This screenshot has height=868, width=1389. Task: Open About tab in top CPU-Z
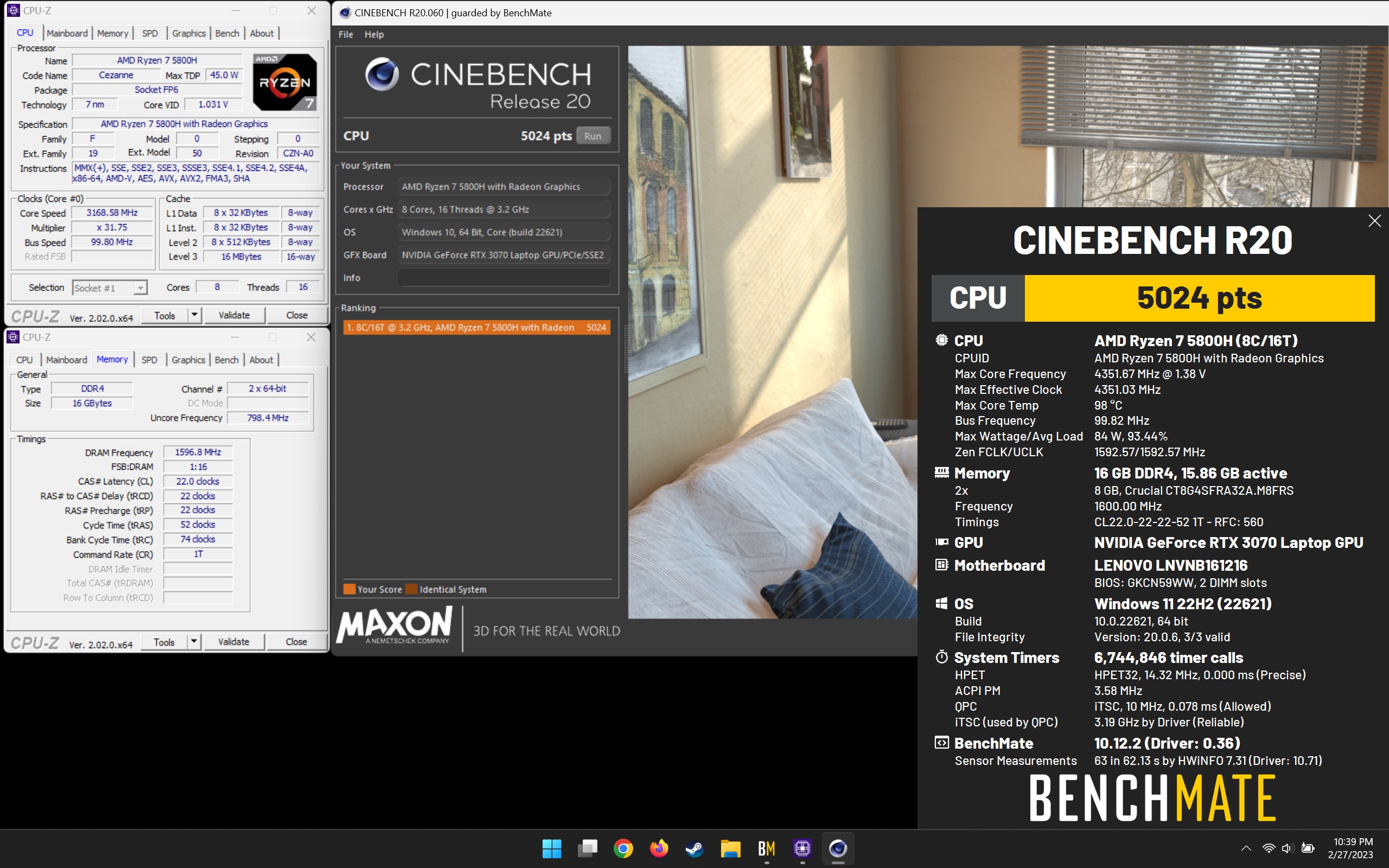[262, 33]
